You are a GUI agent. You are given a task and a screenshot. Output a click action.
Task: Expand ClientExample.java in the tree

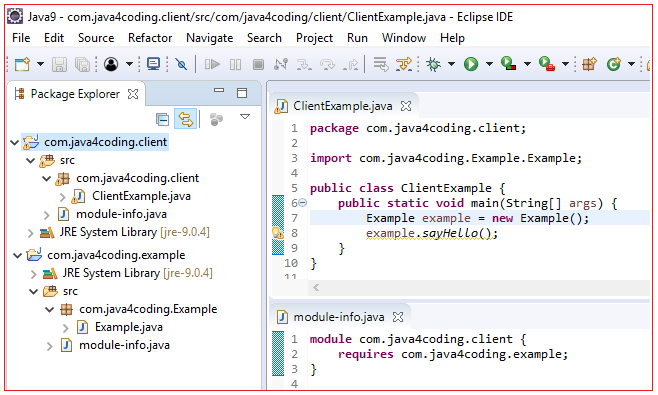pyautogui.click(x=63, y=197)
